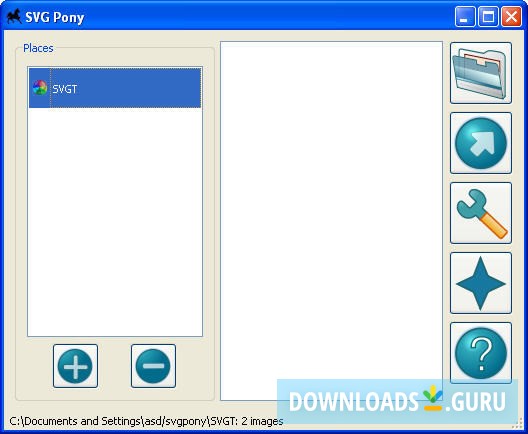The width and height of the screenshot is (528, 434).
Task: Add a place with the plus button
Action: pyautogui.click(x=75, y=366)
